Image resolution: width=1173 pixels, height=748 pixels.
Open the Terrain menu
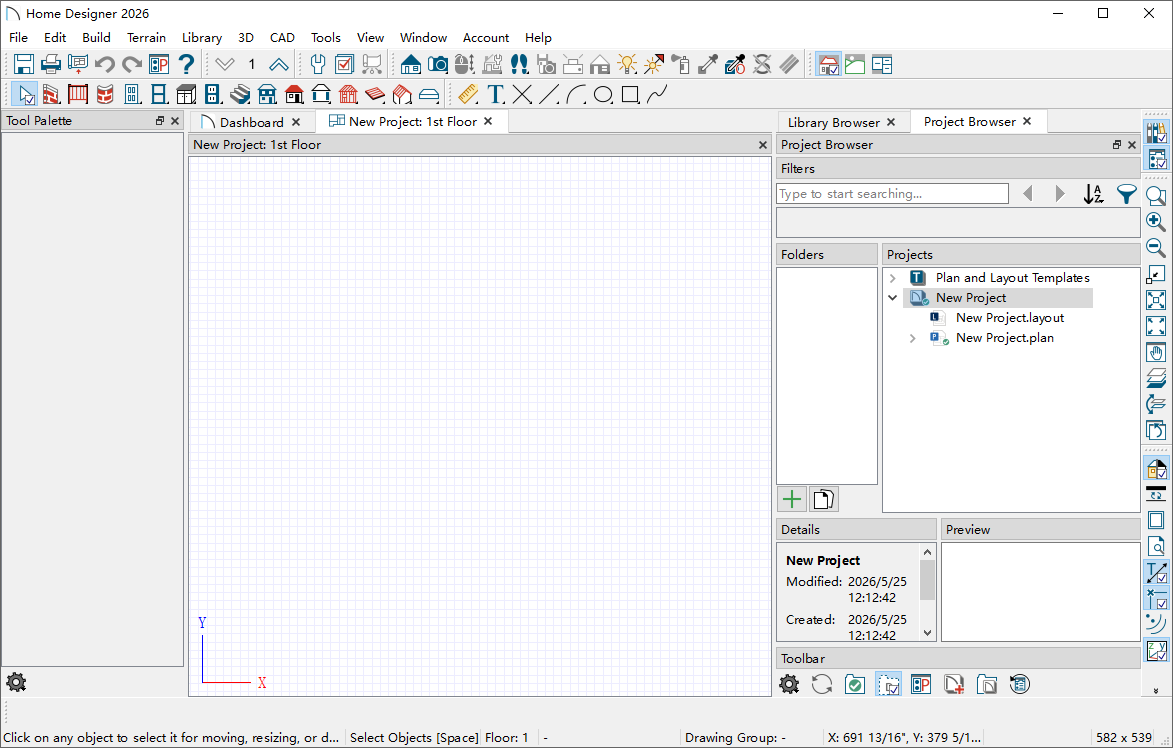[x=146, y=37]
